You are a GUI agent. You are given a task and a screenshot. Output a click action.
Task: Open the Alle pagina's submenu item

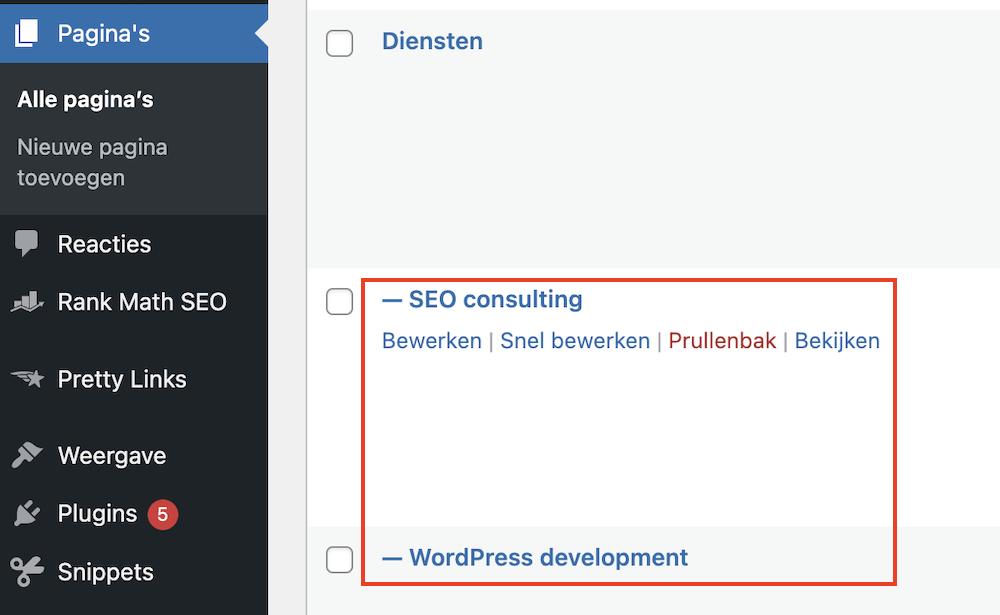pyautogui.click(x=85, y=100)
